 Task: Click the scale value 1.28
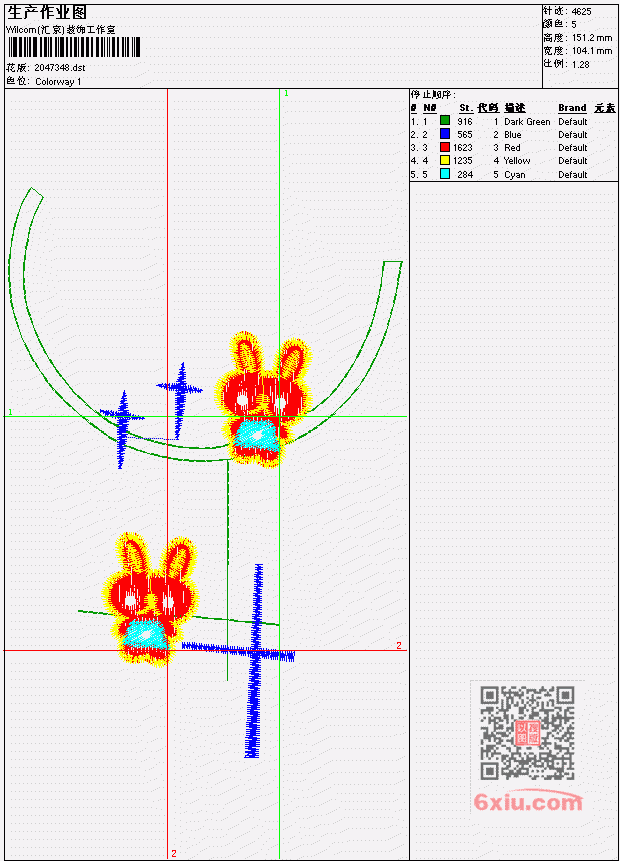coord(580,64)
